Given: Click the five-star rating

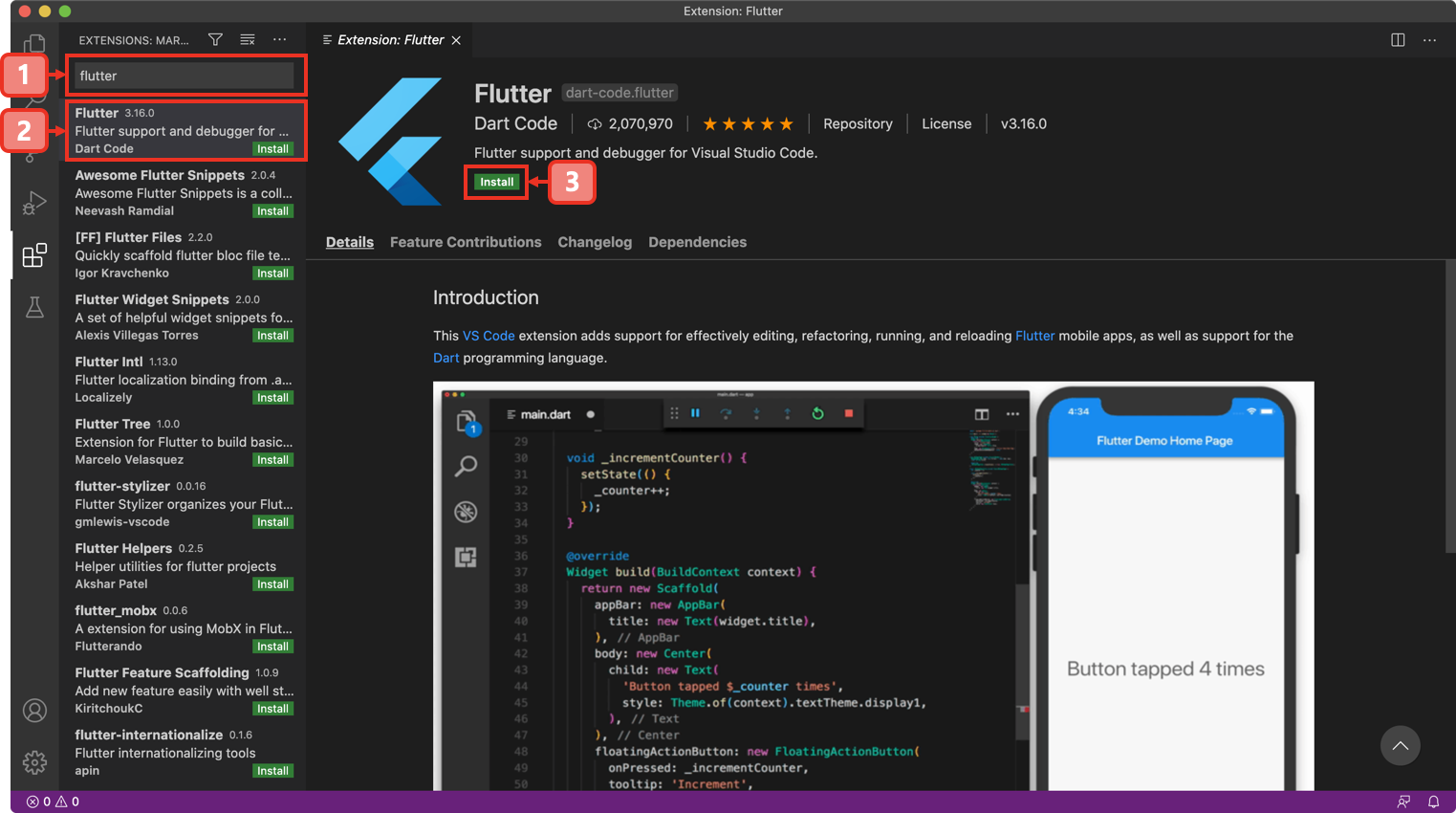Looking at the screenshot, I should (x=748, y=123).
